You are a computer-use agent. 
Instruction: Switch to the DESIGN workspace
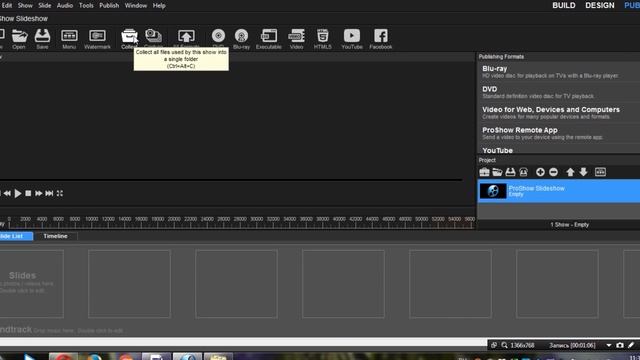pos(600,5)
